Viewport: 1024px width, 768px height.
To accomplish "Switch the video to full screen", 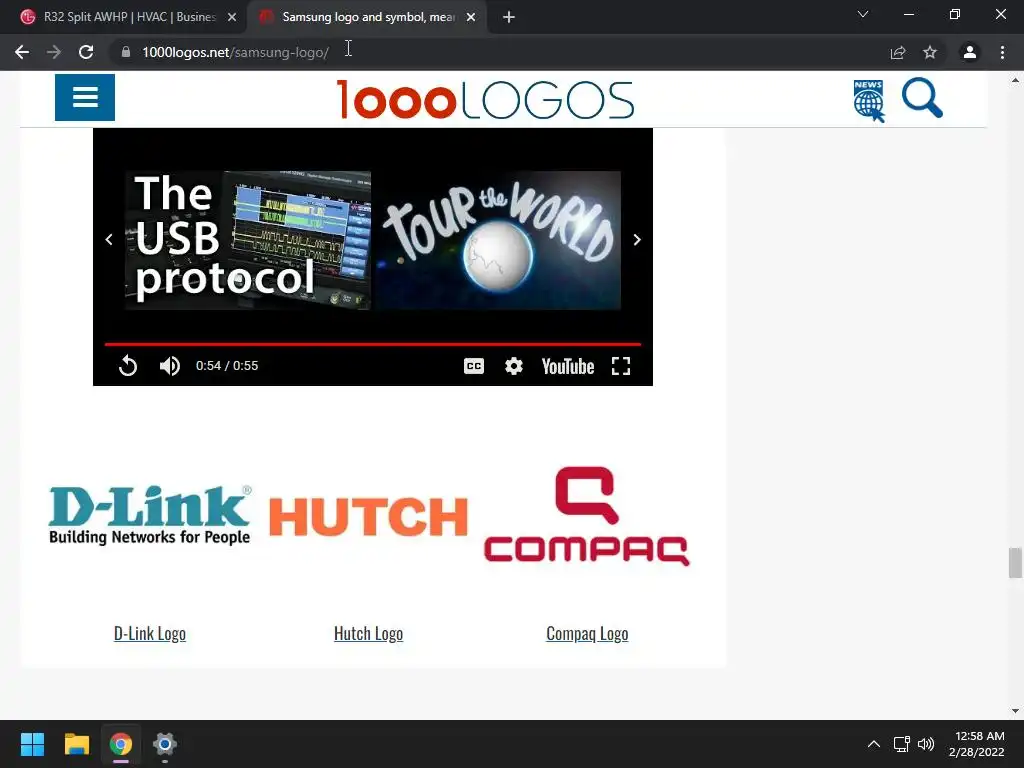I will tap(621, 366).
